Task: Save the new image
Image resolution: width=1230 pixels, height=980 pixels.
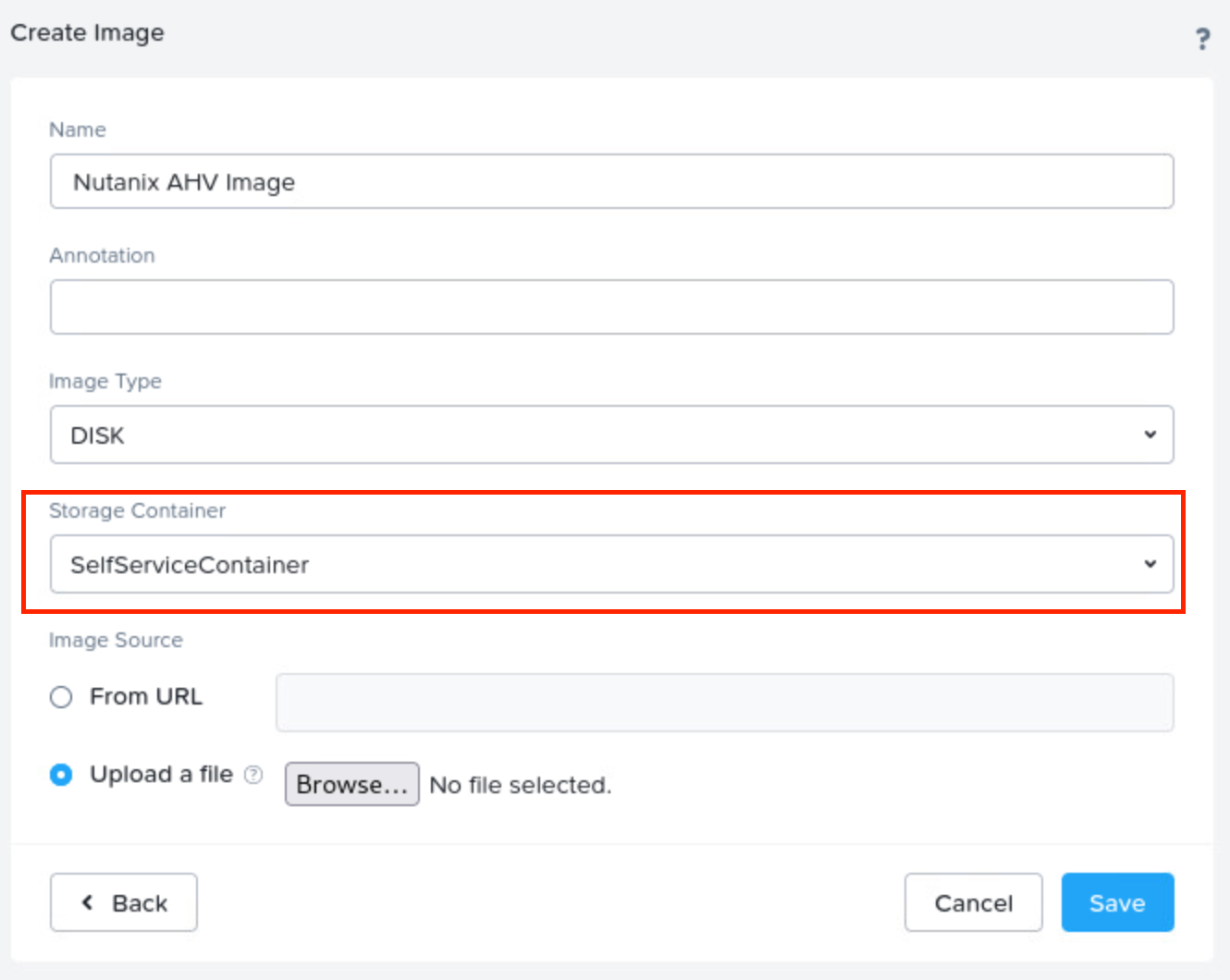Action: pos(1117,902)
